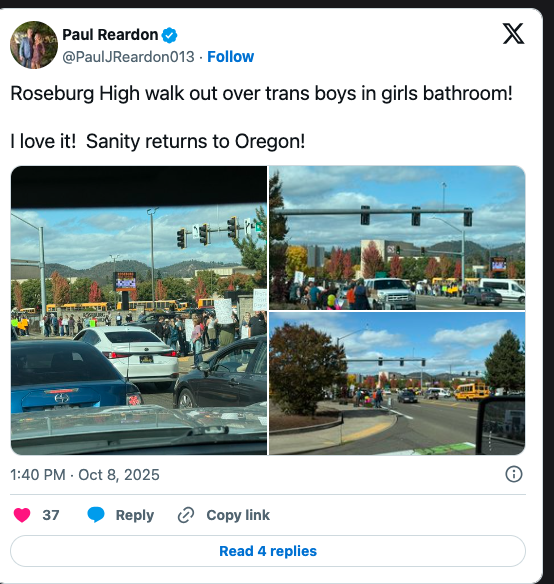View the top right protest photo

click(x=397, y=238)
